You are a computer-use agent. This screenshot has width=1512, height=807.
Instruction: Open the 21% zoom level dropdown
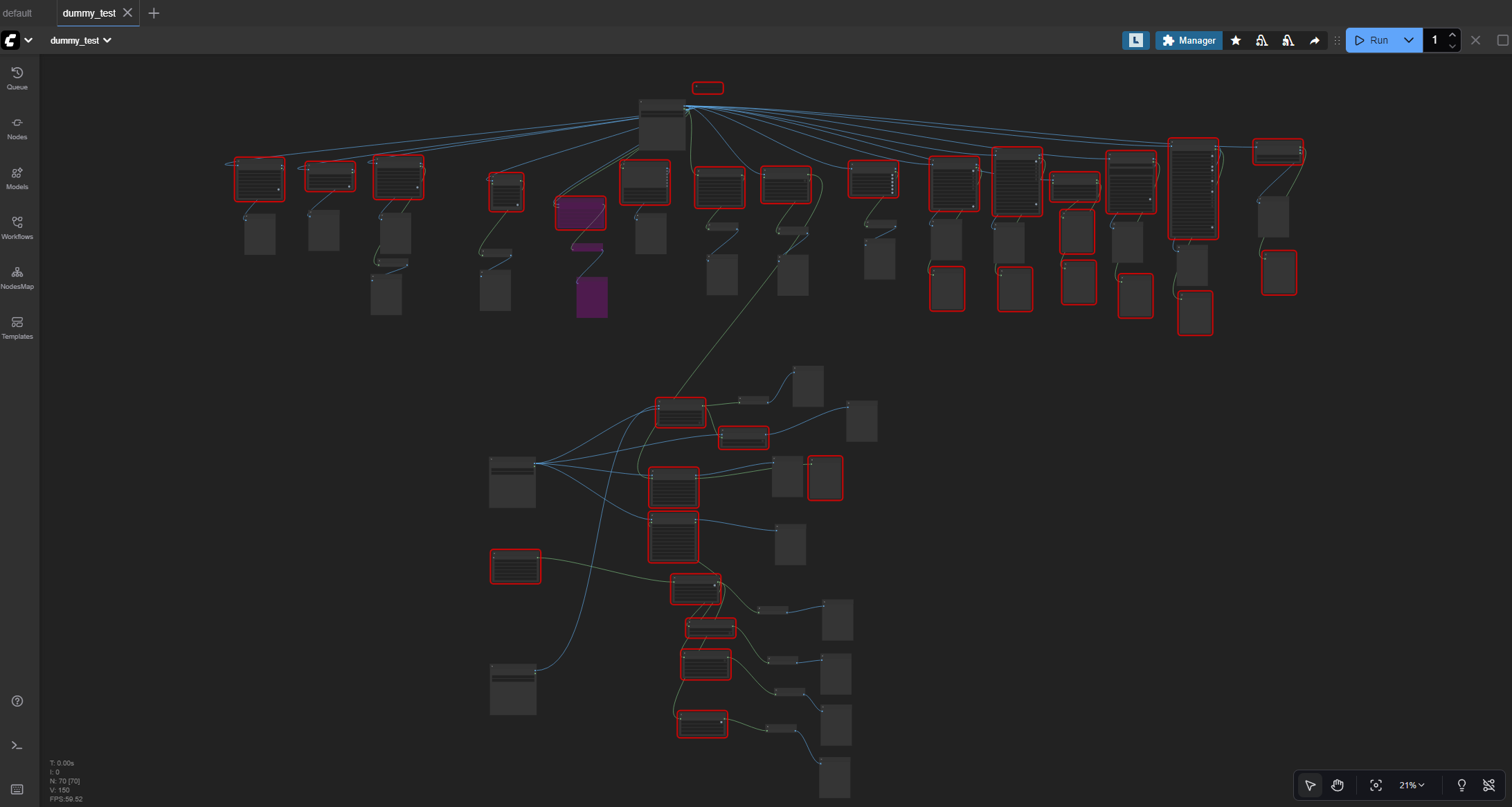pyautogui.click(x=1412, y=785)
